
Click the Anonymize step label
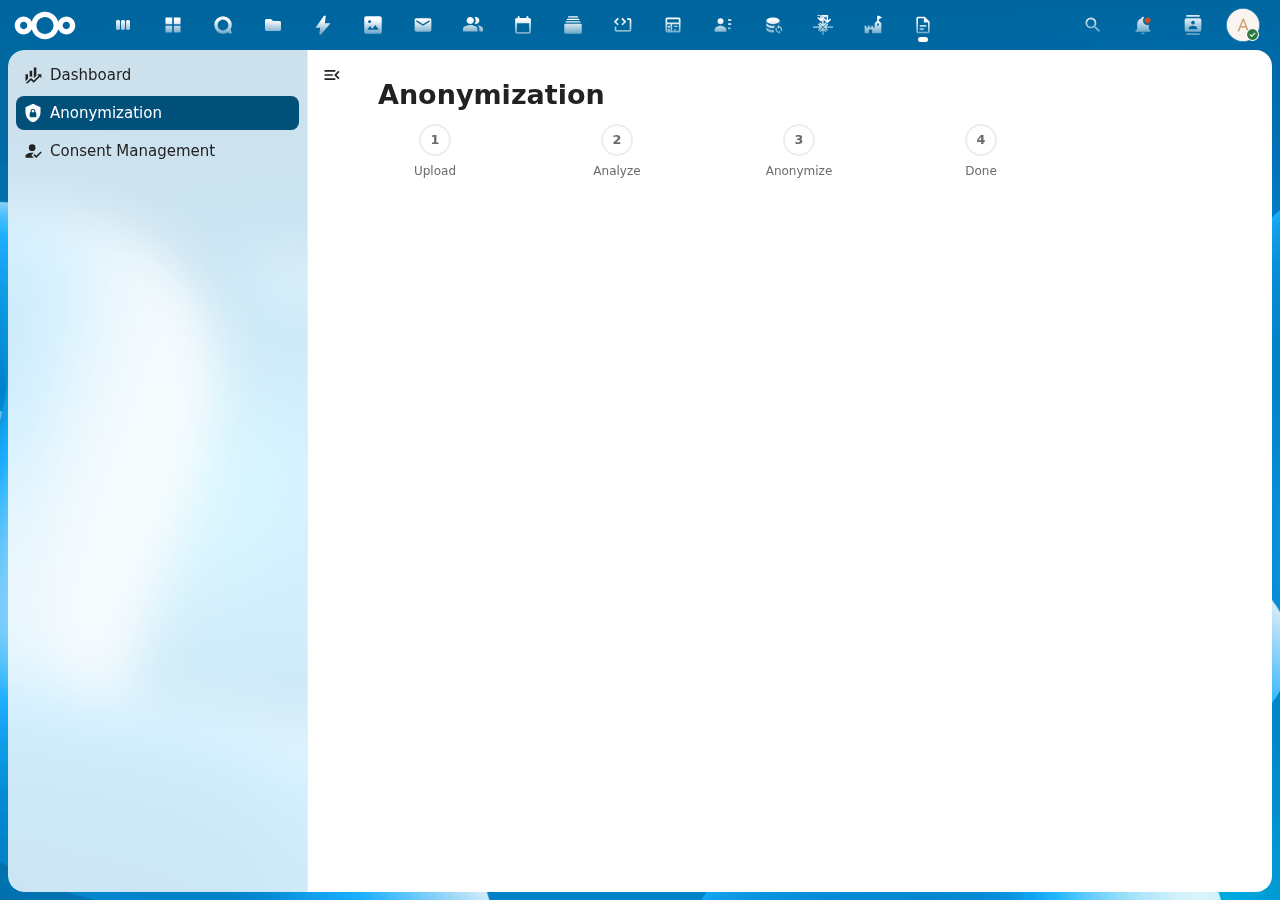799,171
